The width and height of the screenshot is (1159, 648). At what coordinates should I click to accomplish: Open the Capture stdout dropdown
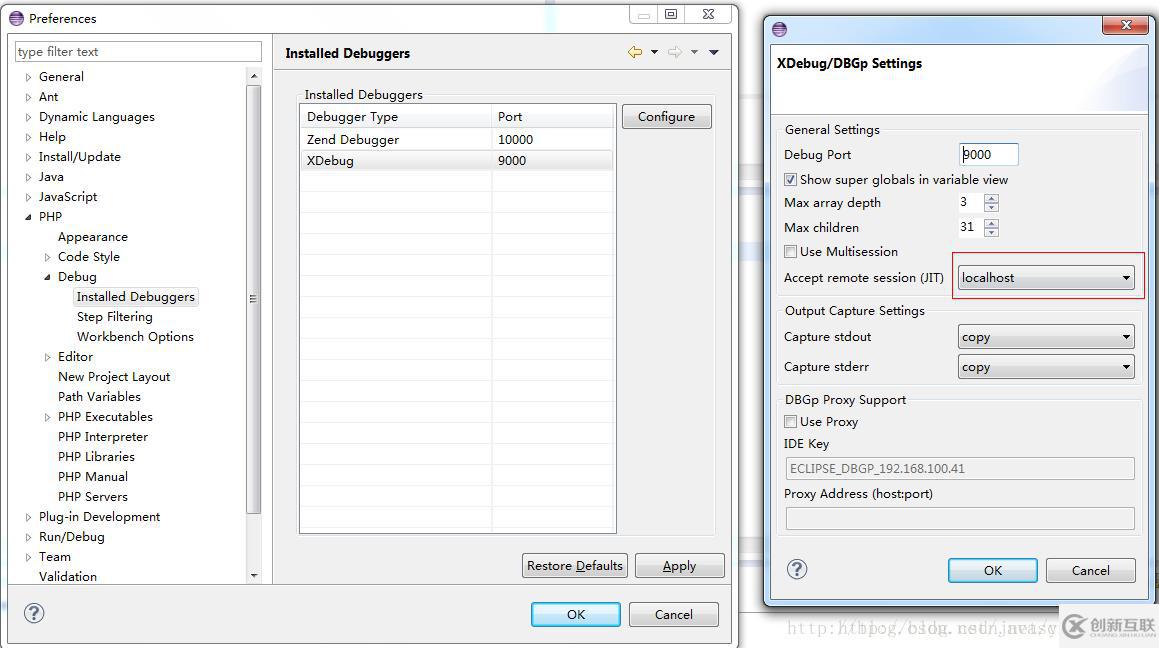point(1046,337)
